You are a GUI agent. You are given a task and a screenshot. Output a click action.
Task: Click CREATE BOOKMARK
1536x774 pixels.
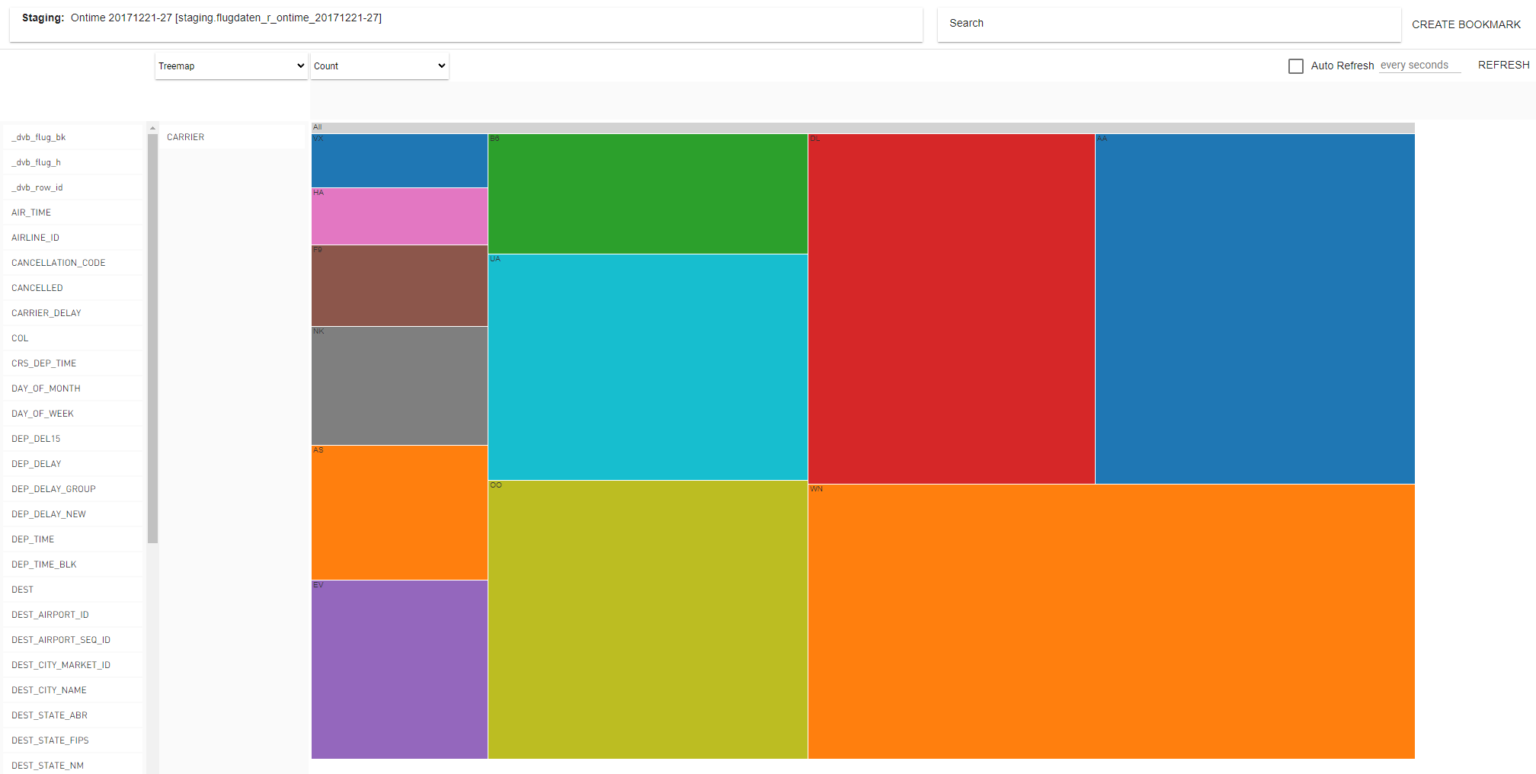pos(1466,23)
